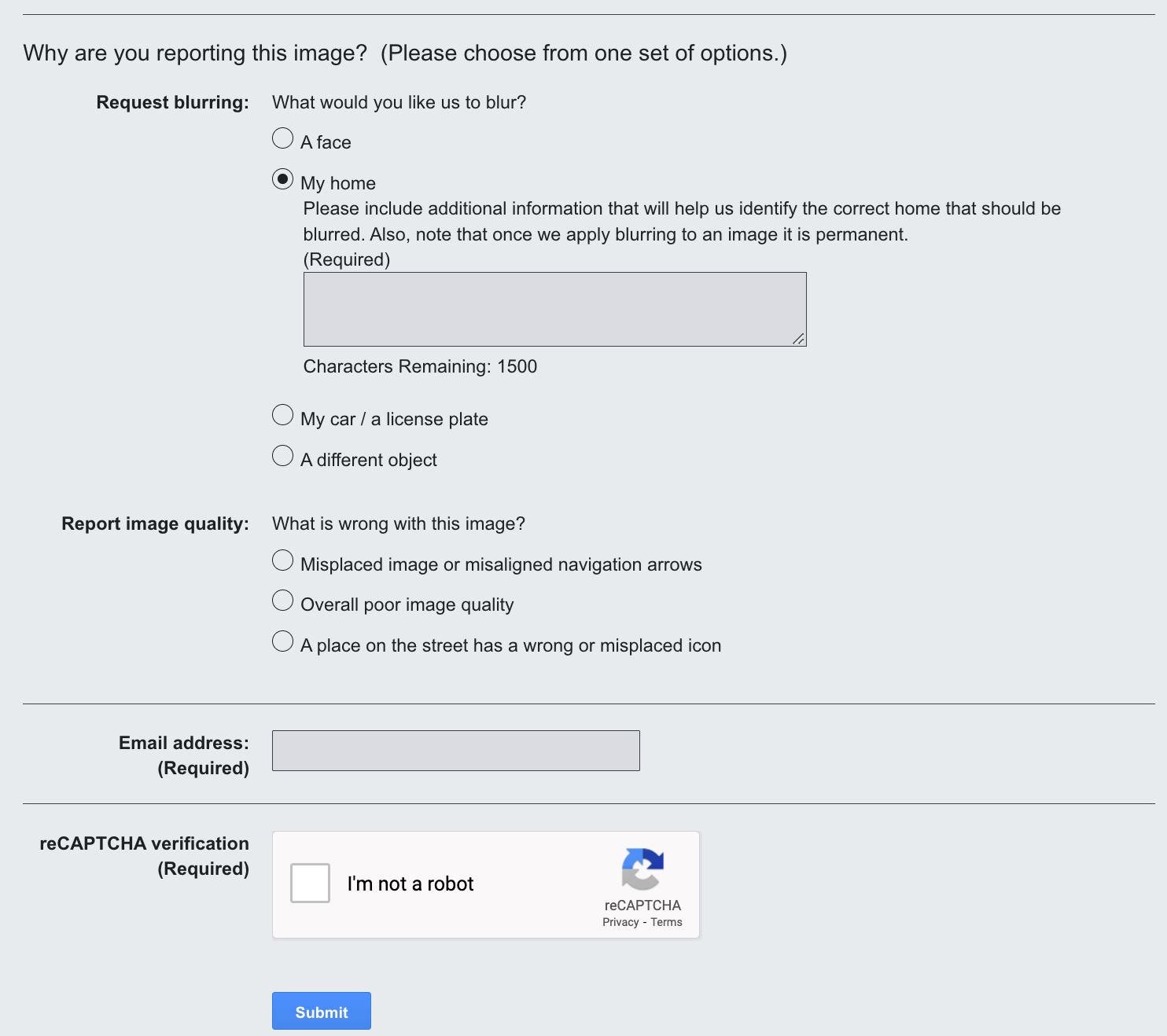Select "A different object" radio button
This screenshot has width=1167, height=1036.
point(283,456)
